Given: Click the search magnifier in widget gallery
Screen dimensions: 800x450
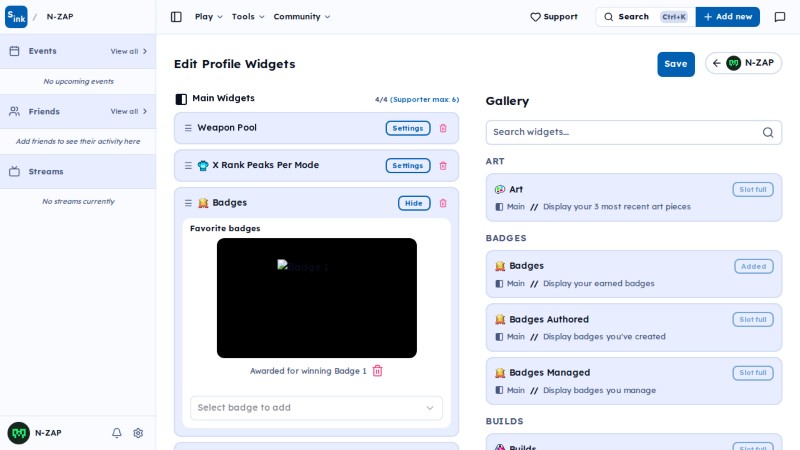Looking at the screenshot, I should (768, 133).
